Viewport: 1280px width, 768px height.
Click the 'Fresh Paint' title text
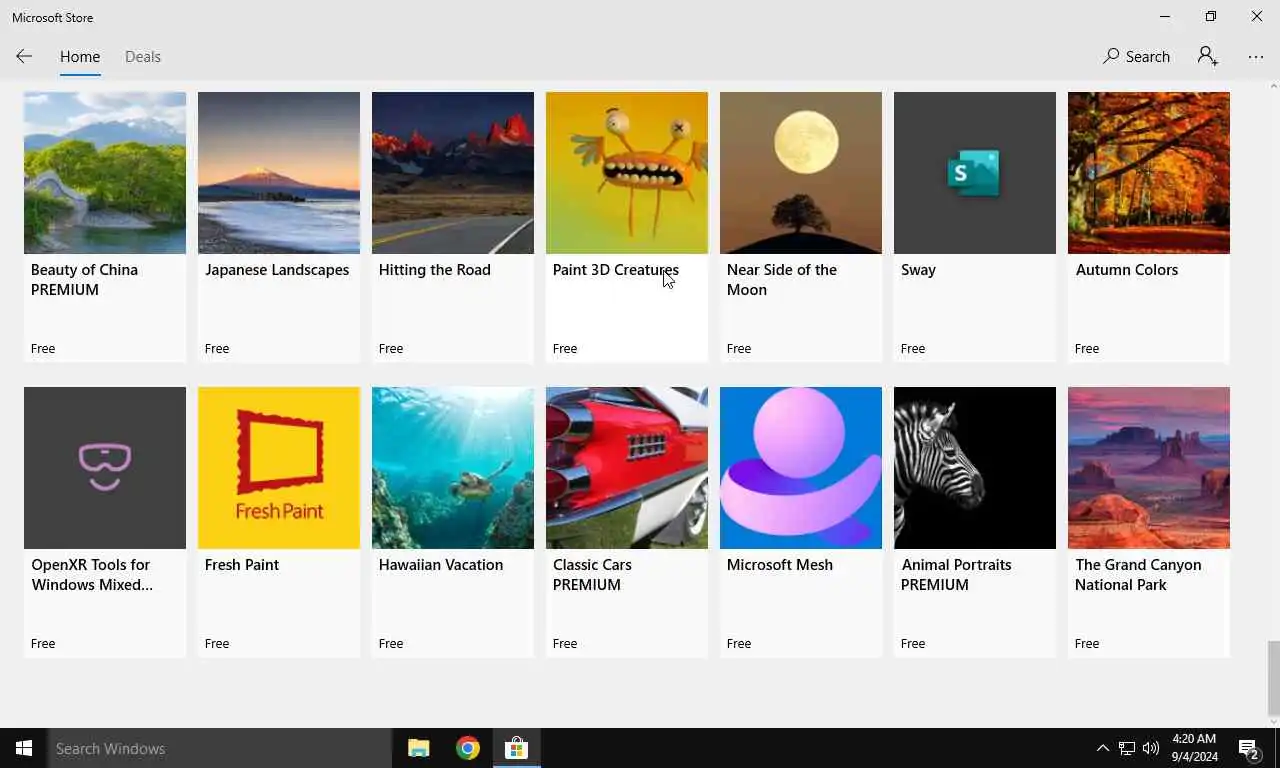242,565
